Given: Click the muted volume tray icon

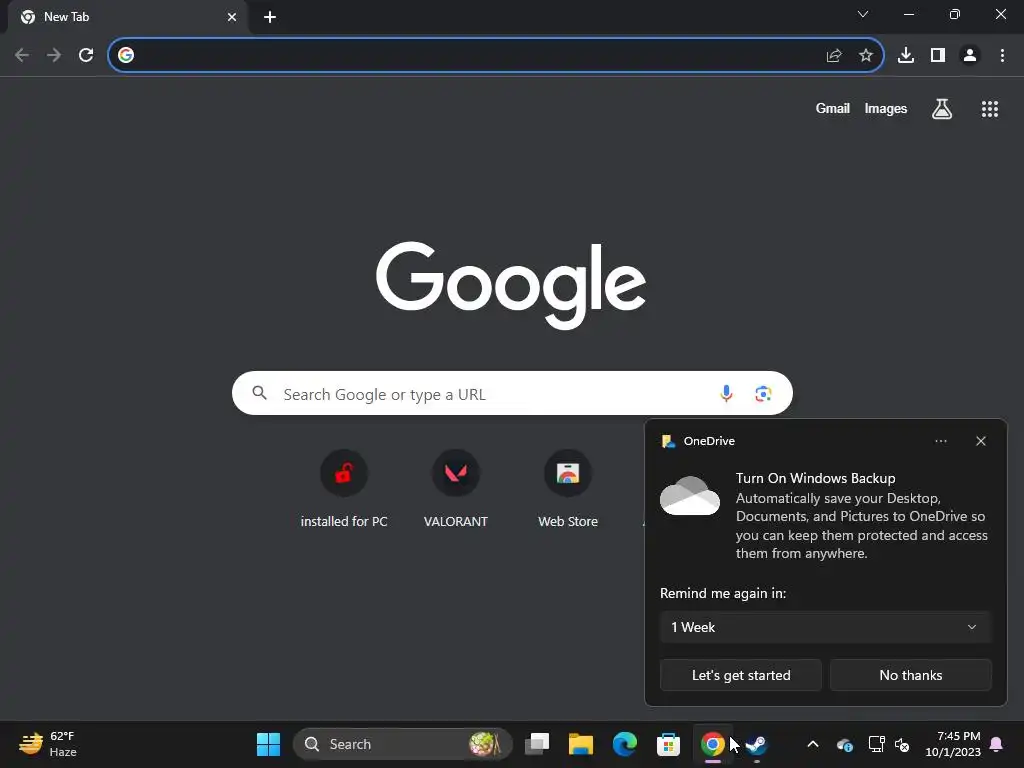Looking at the screenshot, I should click(x=902, y=744).
